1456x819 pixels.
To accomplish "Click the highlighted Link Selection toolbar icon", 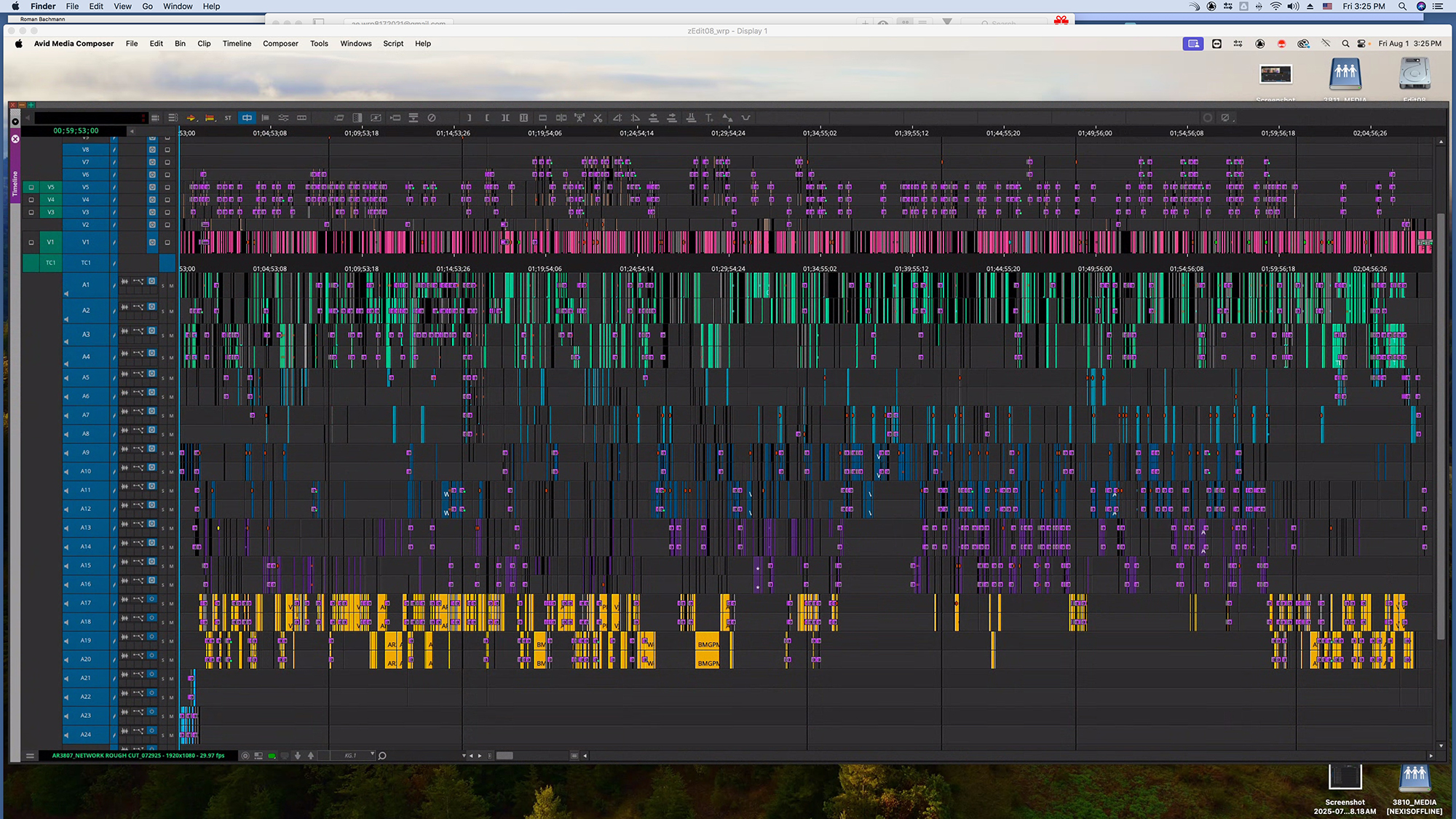I will (247, 118).
